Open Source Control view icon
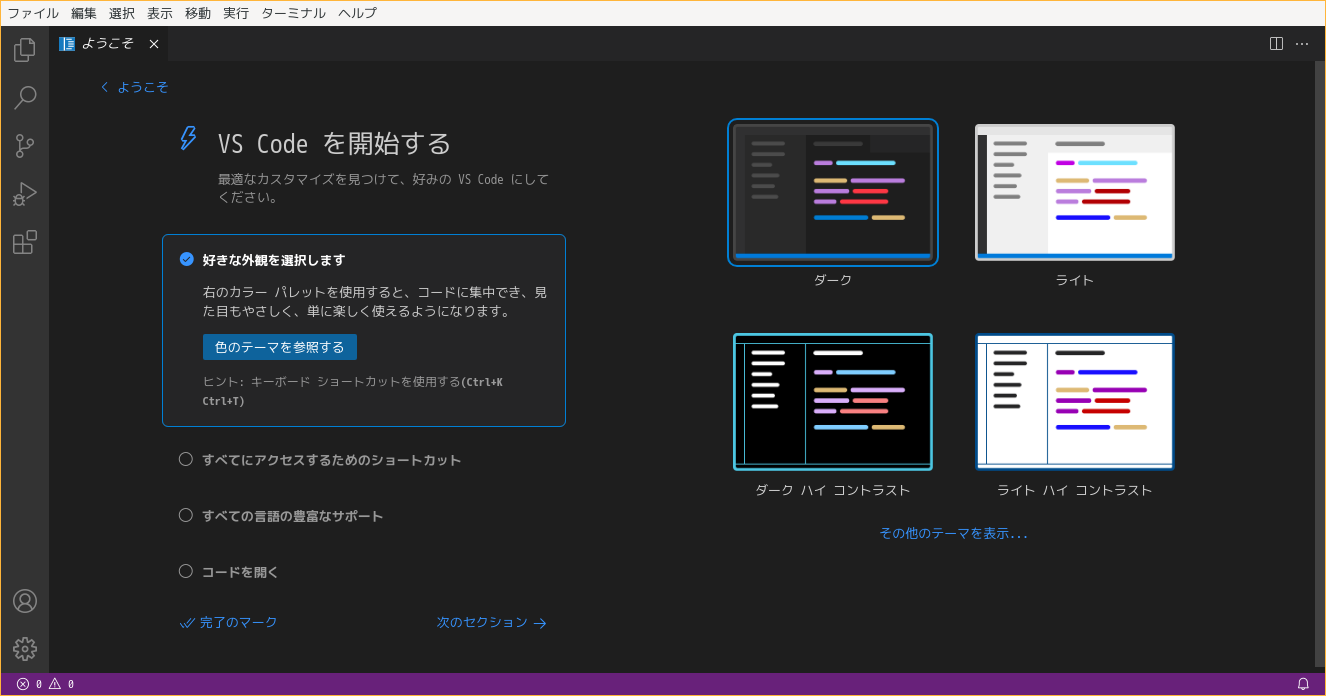The height and width of the screenshot is (696, 1326). pos(25,146)
